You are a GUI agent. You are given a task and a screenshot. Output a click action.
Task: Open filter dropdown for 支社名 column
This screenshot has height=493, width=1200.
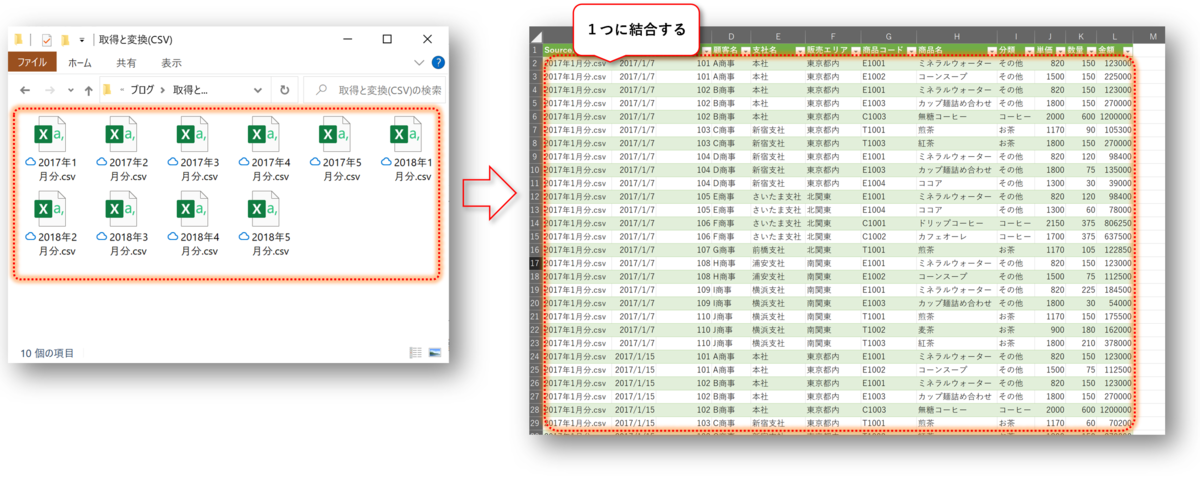pyautogui.click(x=799, y=49)
